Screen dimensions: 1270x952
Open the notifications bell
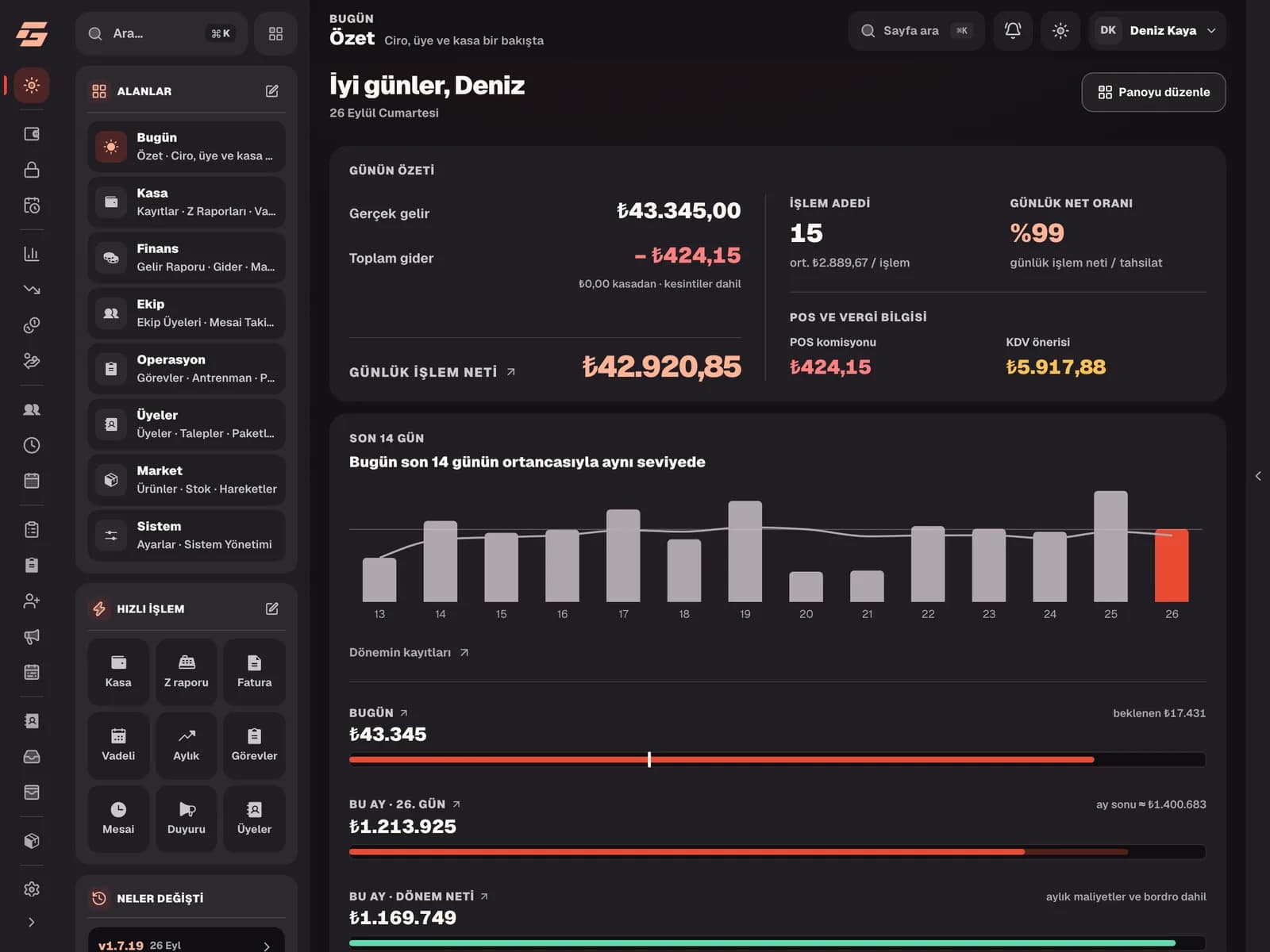click(1013, 31)
